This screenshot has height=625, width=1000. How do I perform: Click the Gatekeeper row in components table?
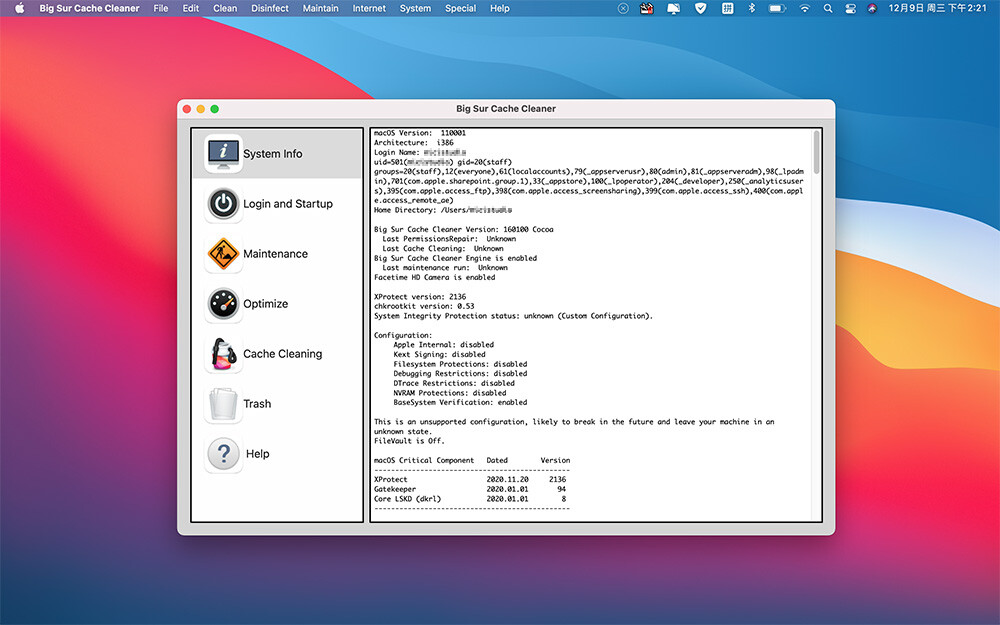coord(469,489)
